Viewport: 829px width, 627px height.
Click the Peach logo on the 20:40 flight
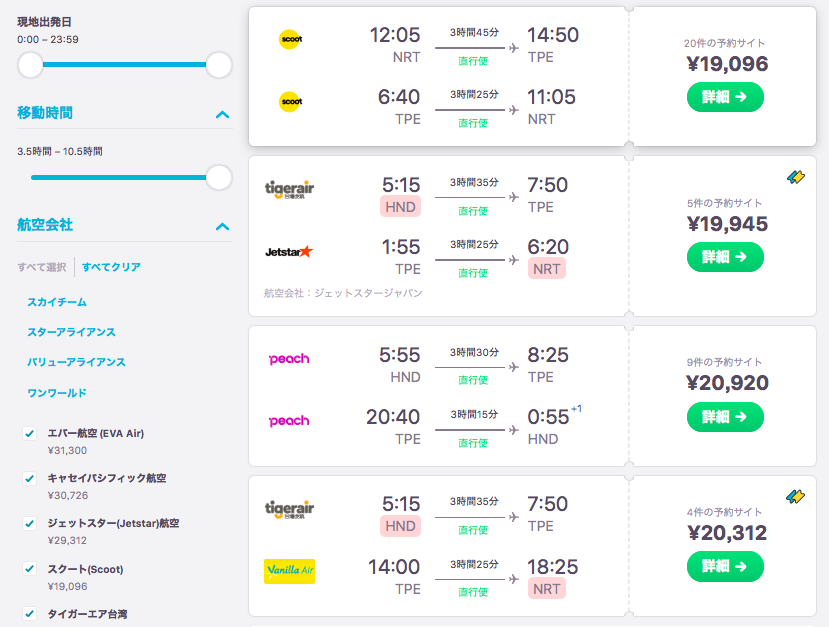pyautogui.click(x=289, y=421)
